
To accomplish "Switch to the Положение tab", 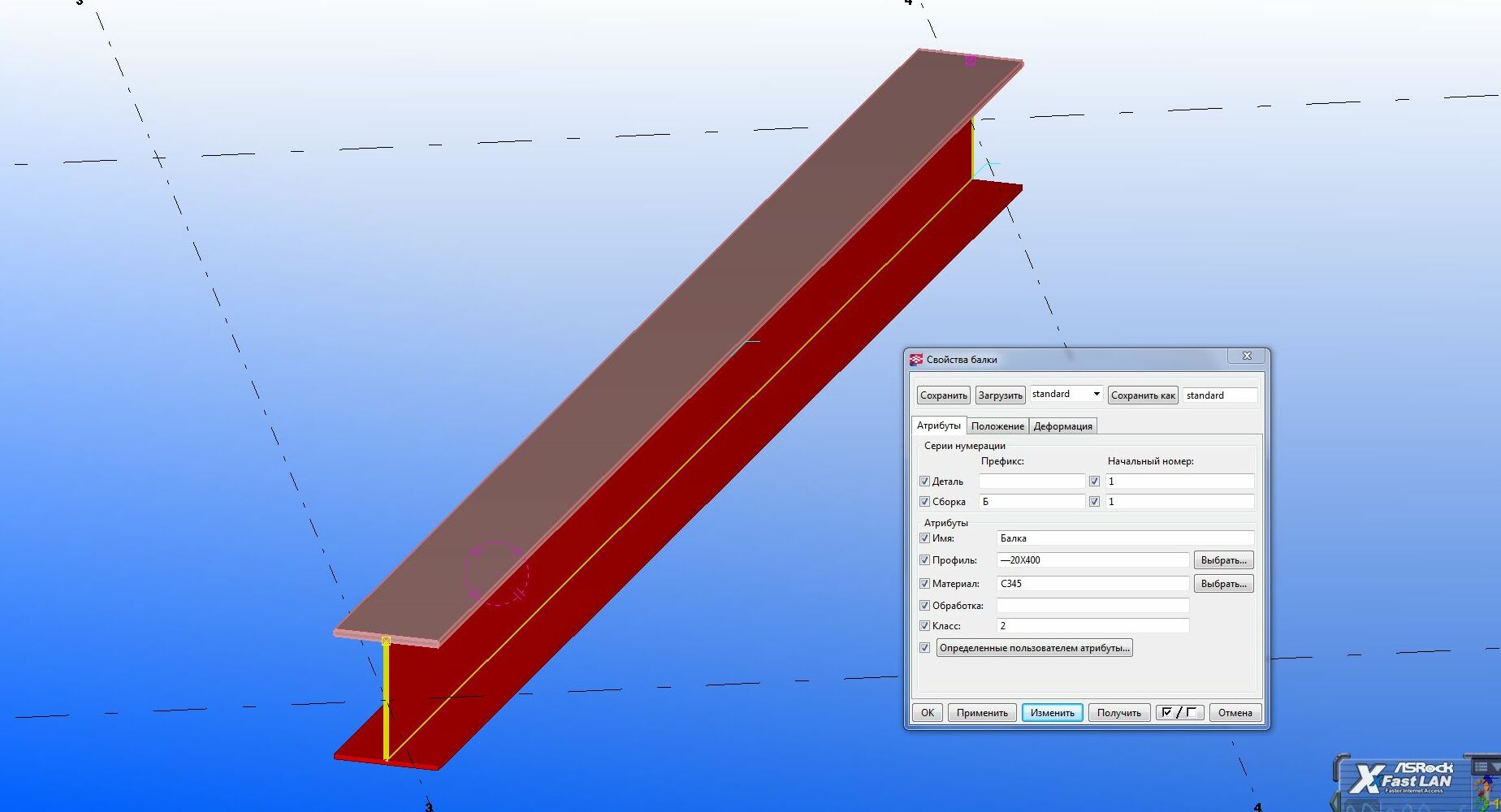I will [997, 426].
